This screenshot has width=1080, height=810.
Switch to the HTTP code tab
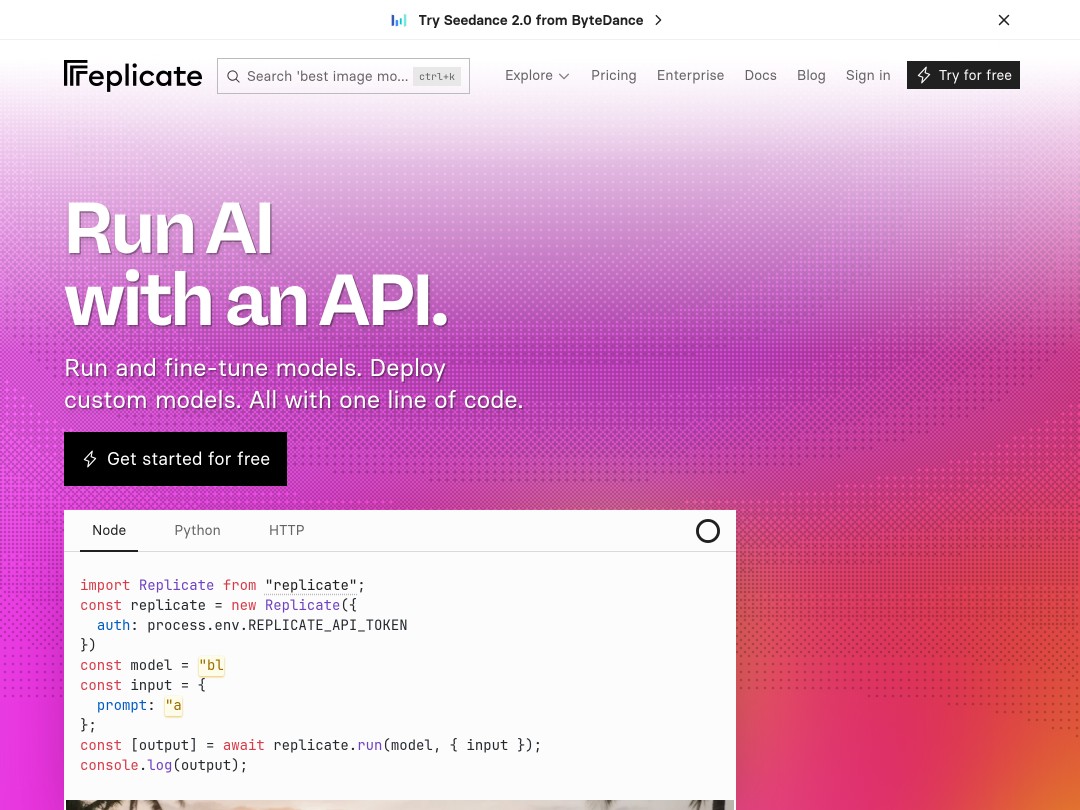pyautogui.click(x=287, y=530)
